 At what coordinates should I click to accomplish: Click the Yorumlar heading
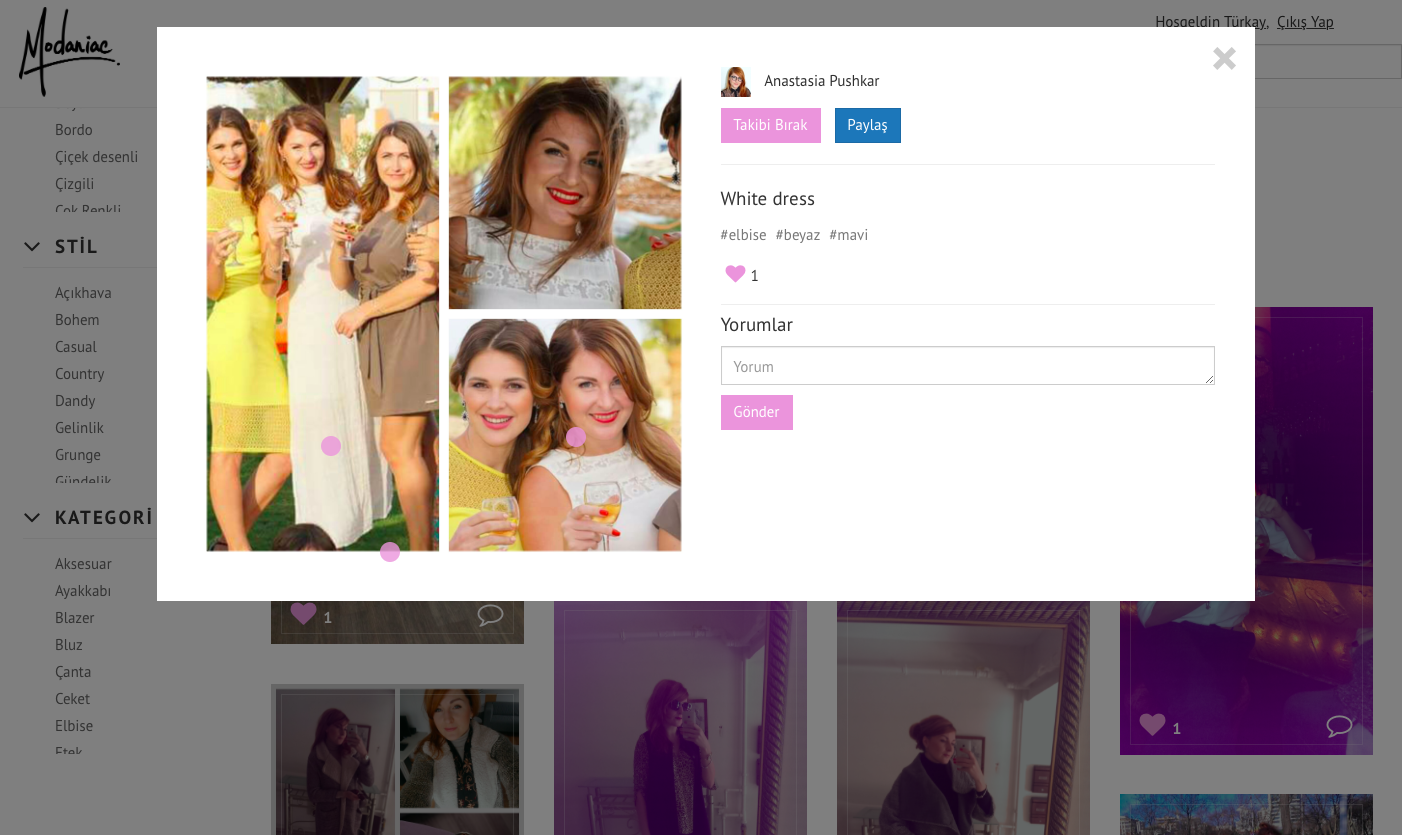coord(757,325)
